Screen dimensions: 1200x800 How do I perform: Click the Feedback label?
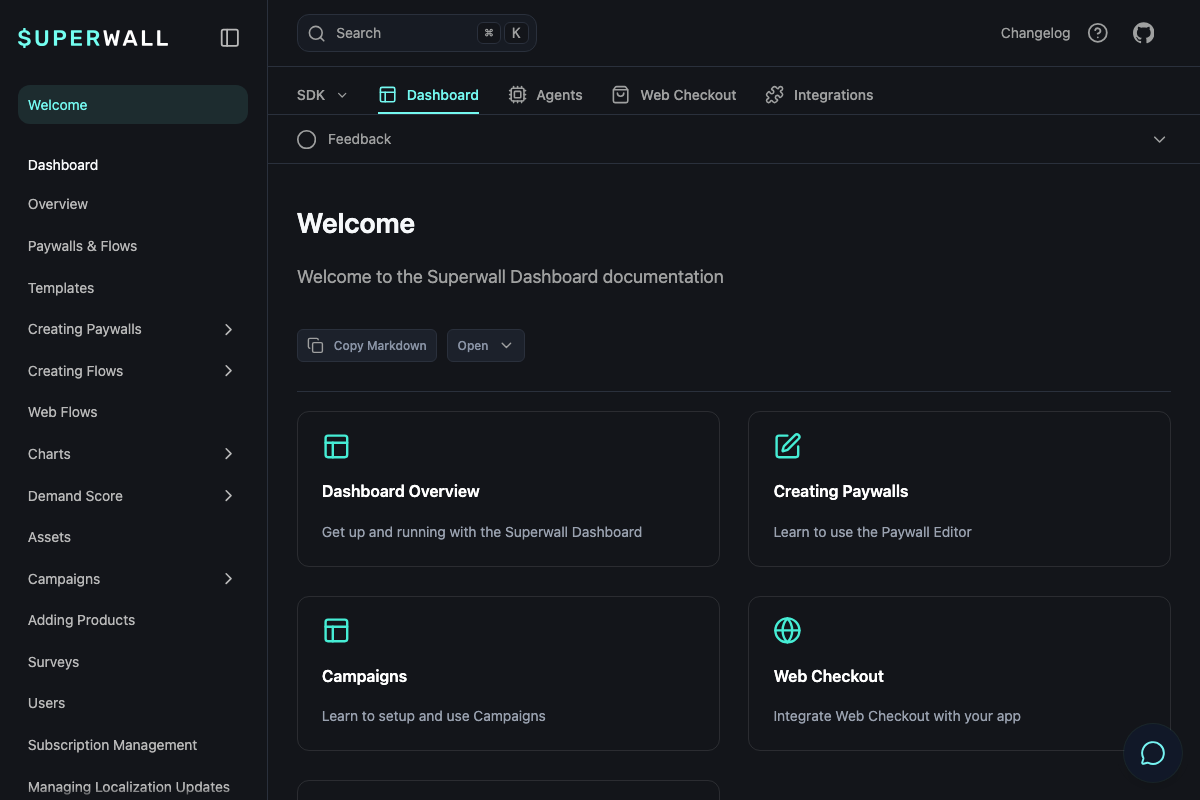pos(359,139)
